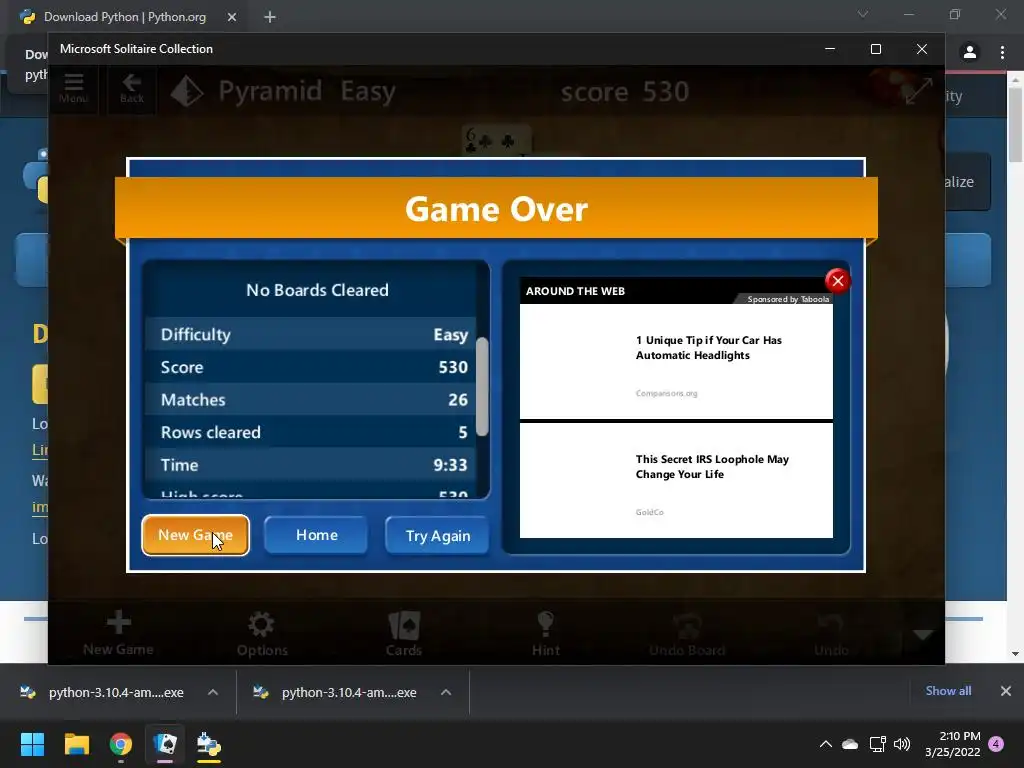1024x768 pixels.
Task: Click the No Boards Cleared heading
Action: (317, 290)
